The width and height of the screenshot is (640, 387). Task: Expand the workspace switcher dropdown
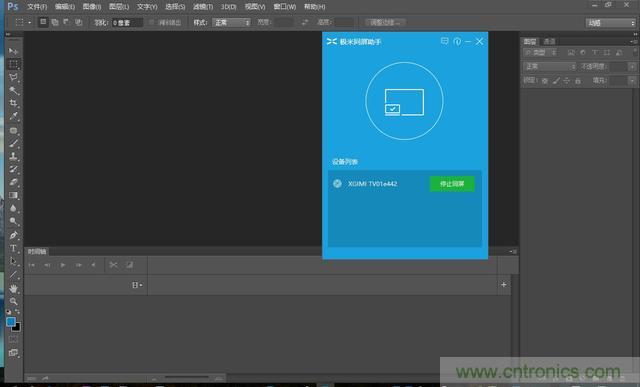tap(611, 23)
